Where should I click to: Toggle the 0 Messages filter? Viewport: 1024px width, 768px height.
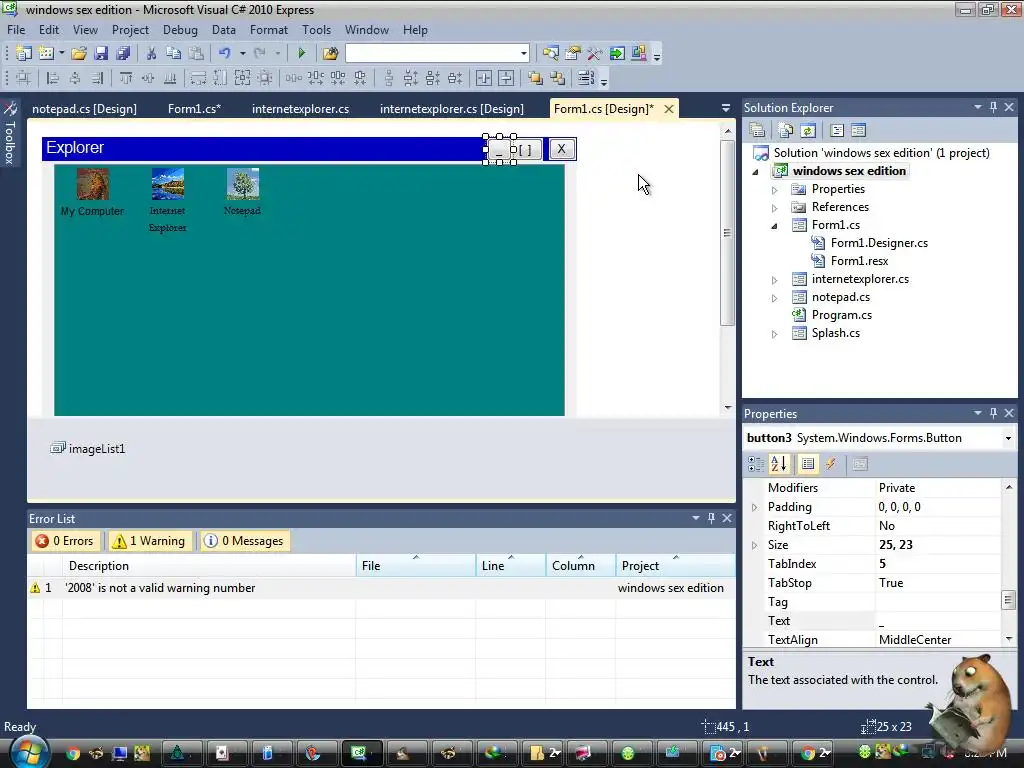(x=245, y=541)
